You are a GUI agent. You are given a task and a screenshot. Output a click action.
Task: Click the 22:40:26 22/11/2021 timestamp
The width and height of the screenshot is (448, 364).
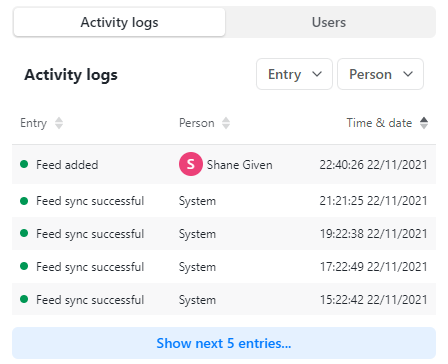pos(373,165)
